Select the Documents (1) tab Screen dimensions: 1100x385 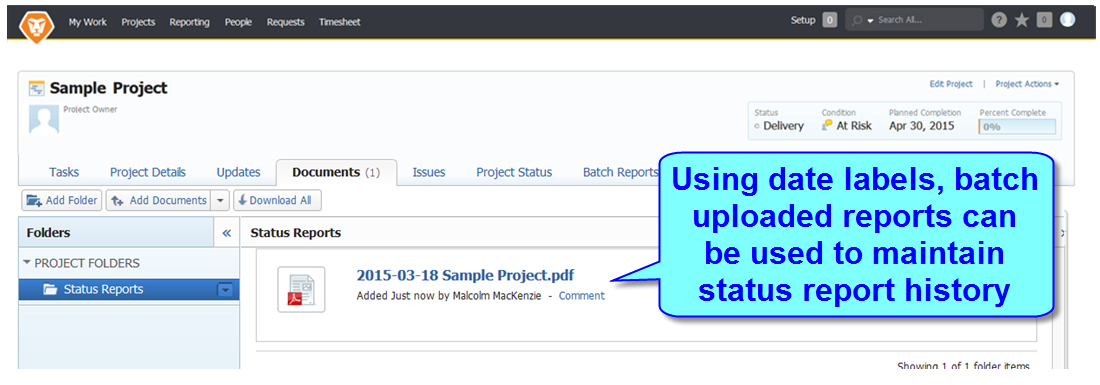click(336, 173)
